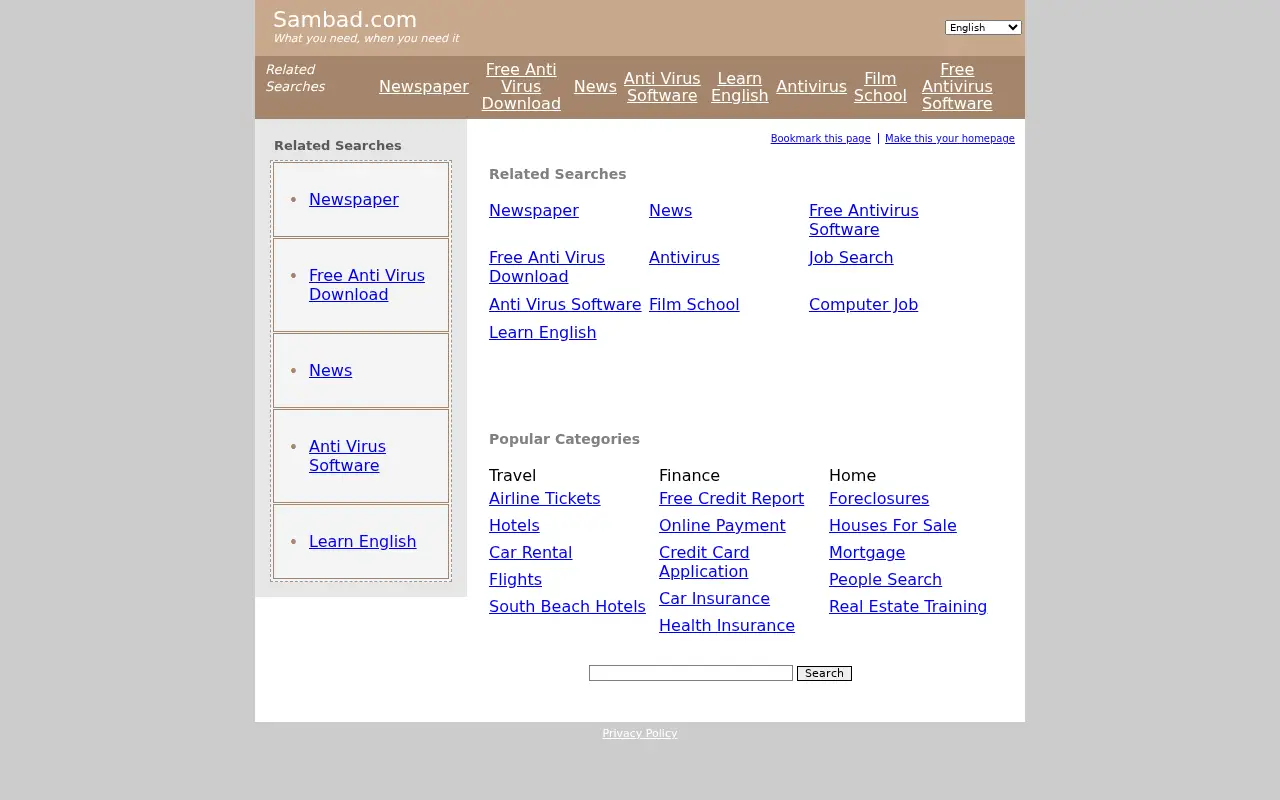1280x800 pixels.
Task: Click the Travel category heading
Action: [x=512, y=475]
